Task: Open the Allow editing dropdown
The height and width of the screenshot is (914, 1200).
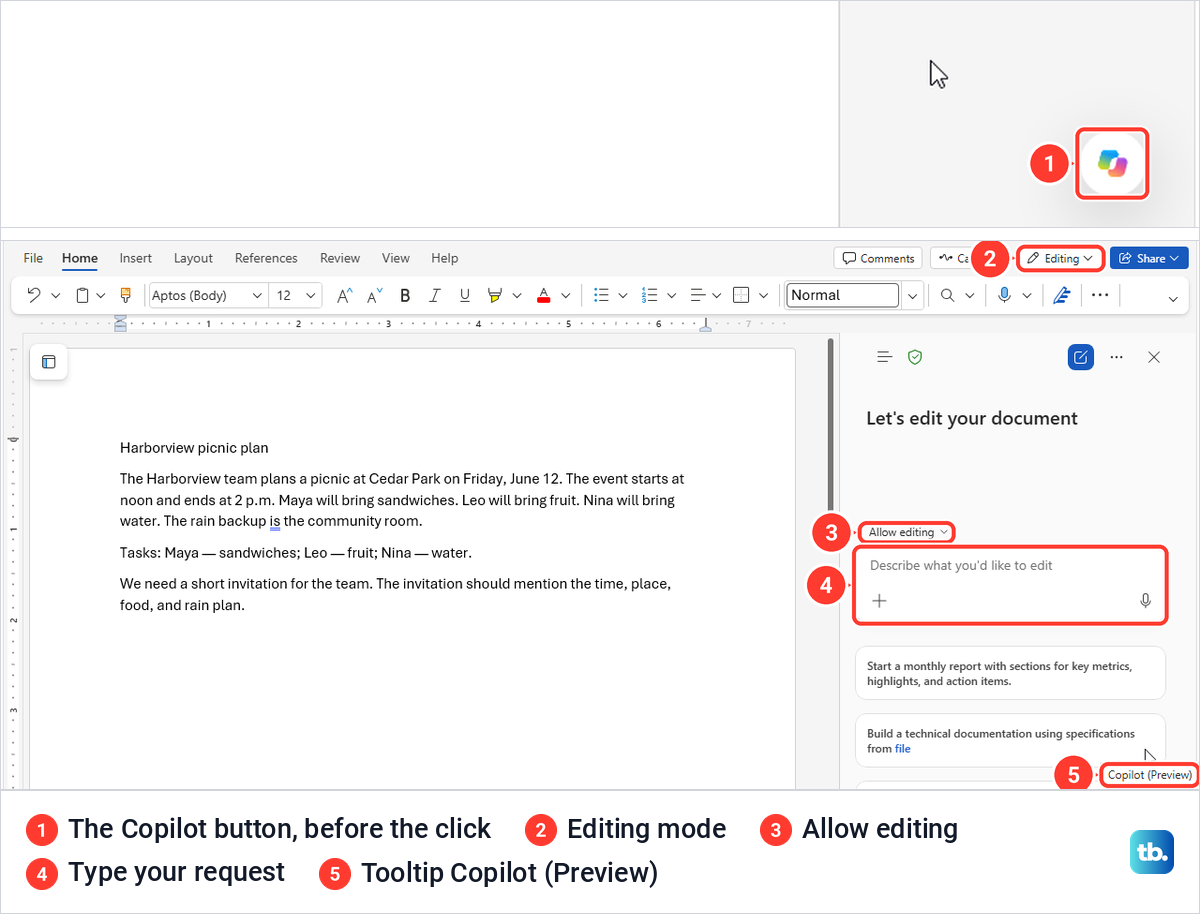Action: [x=908, y=532]
